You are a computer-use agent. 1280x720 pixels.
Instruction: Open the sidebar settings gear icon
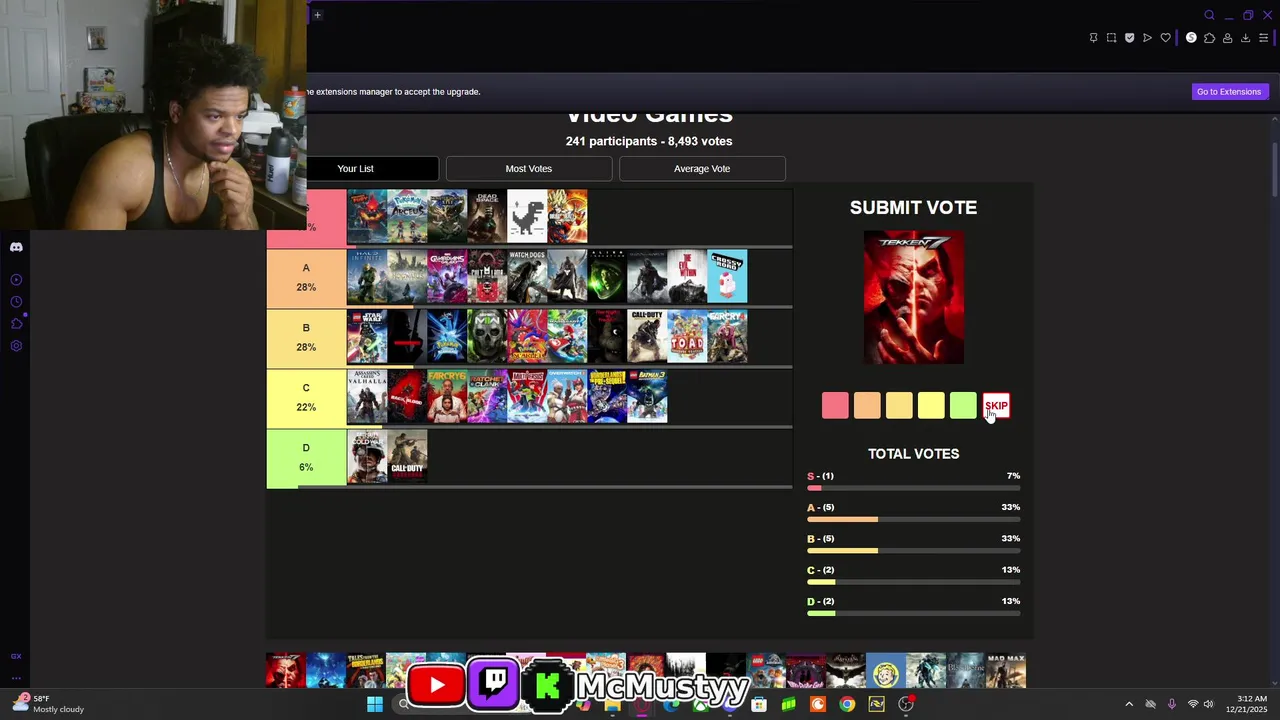16,346
